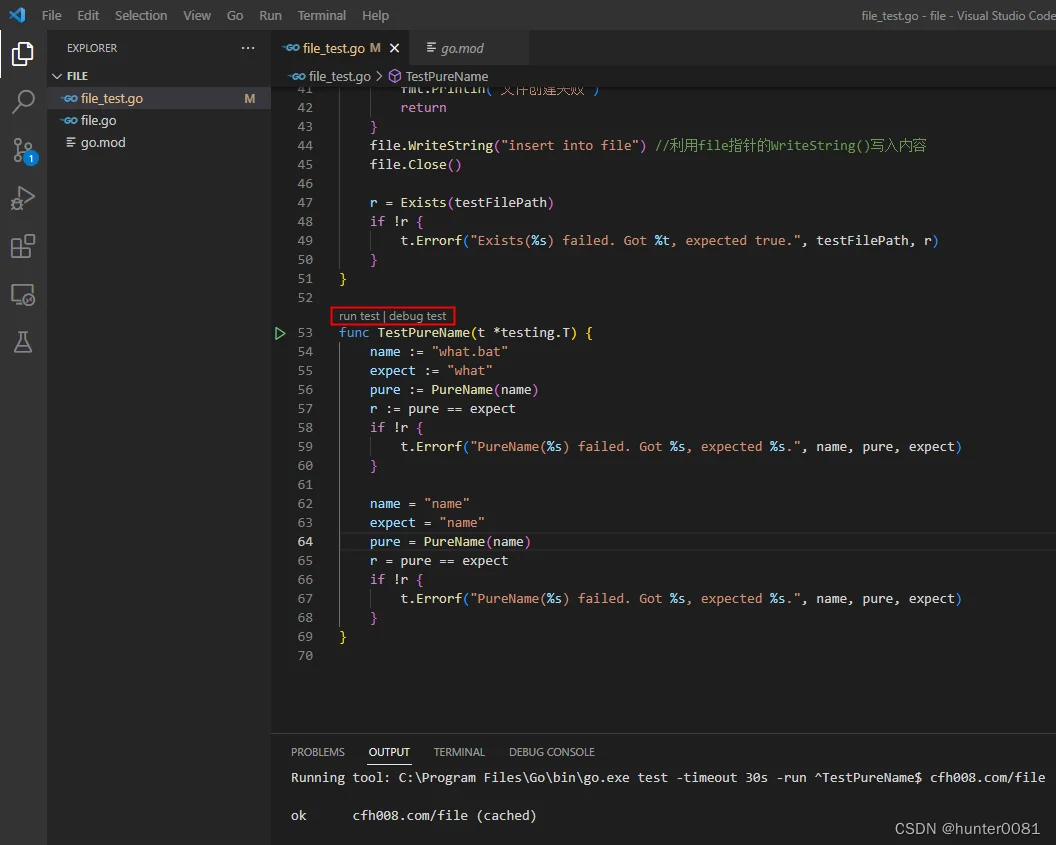Open the Run and Debug view
Screen dimensions: 1056x845
tap(23, 199)
